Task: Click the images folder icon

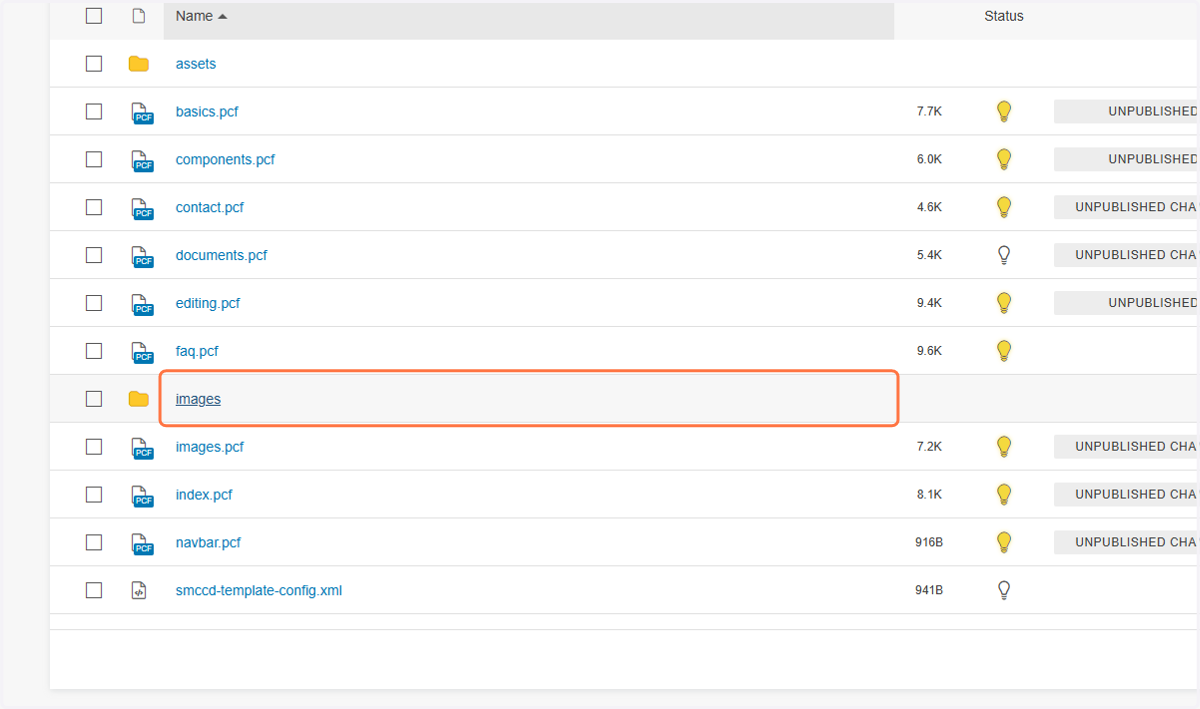Action: 139,399
